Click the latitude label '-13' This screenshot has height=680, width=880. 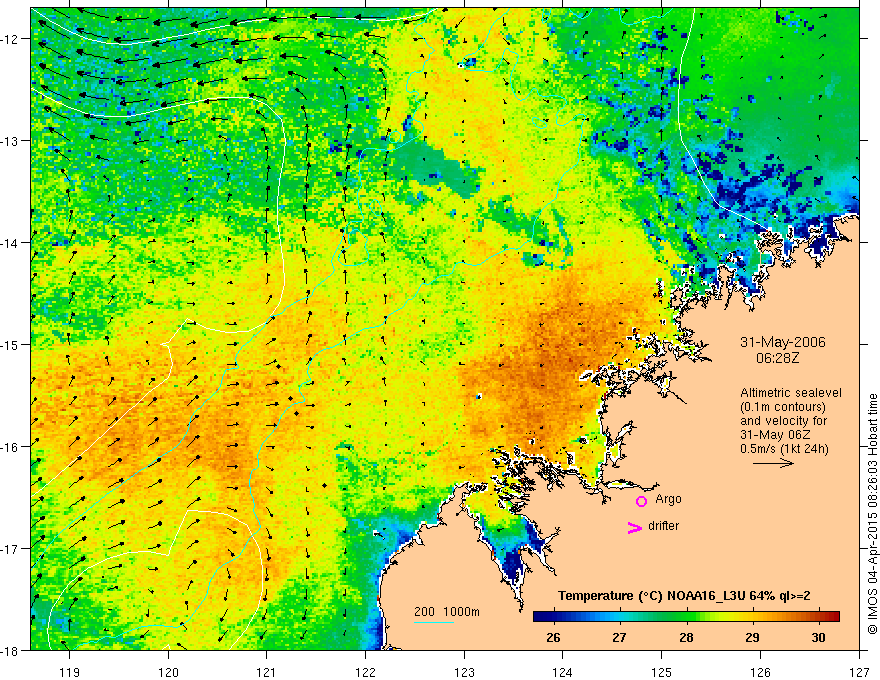[11, 141]
